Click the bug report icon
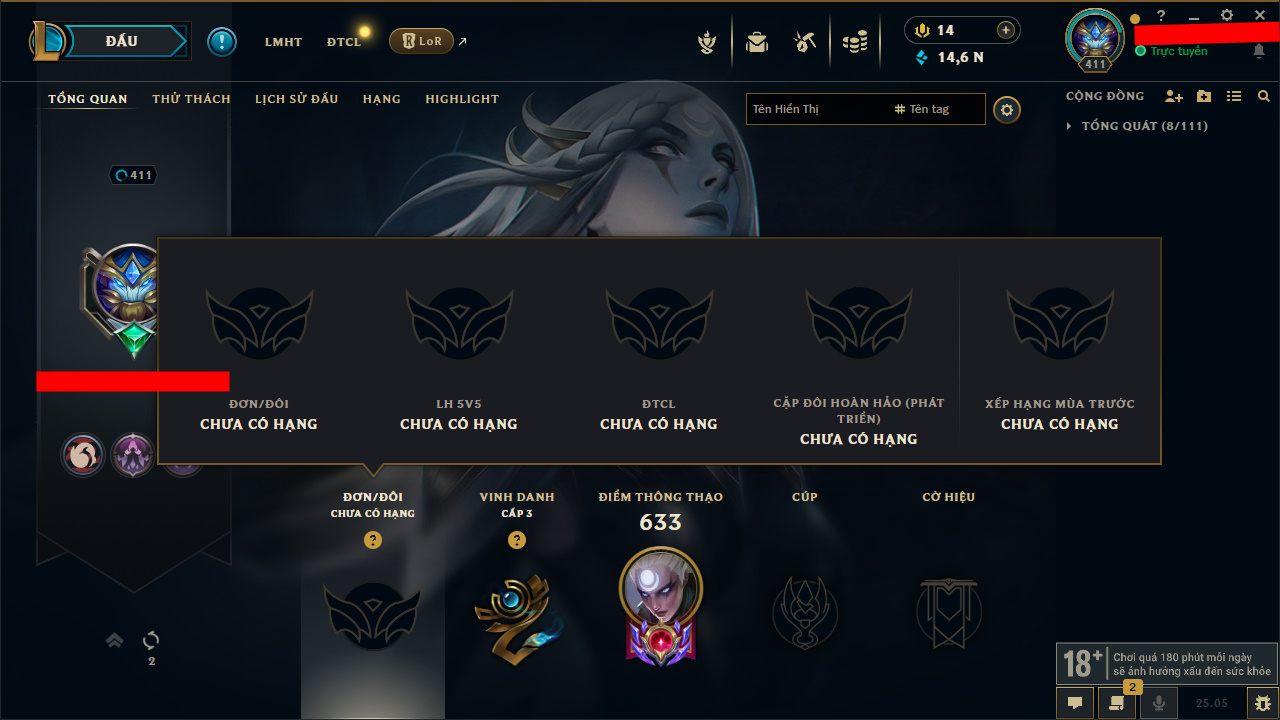 pyautogui.click(x=1261, y=703)
